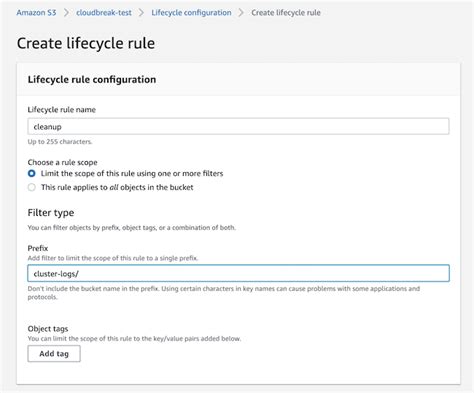Click the Add tag button
This screenshot has height=393, width=474.
tap(54, 354)
